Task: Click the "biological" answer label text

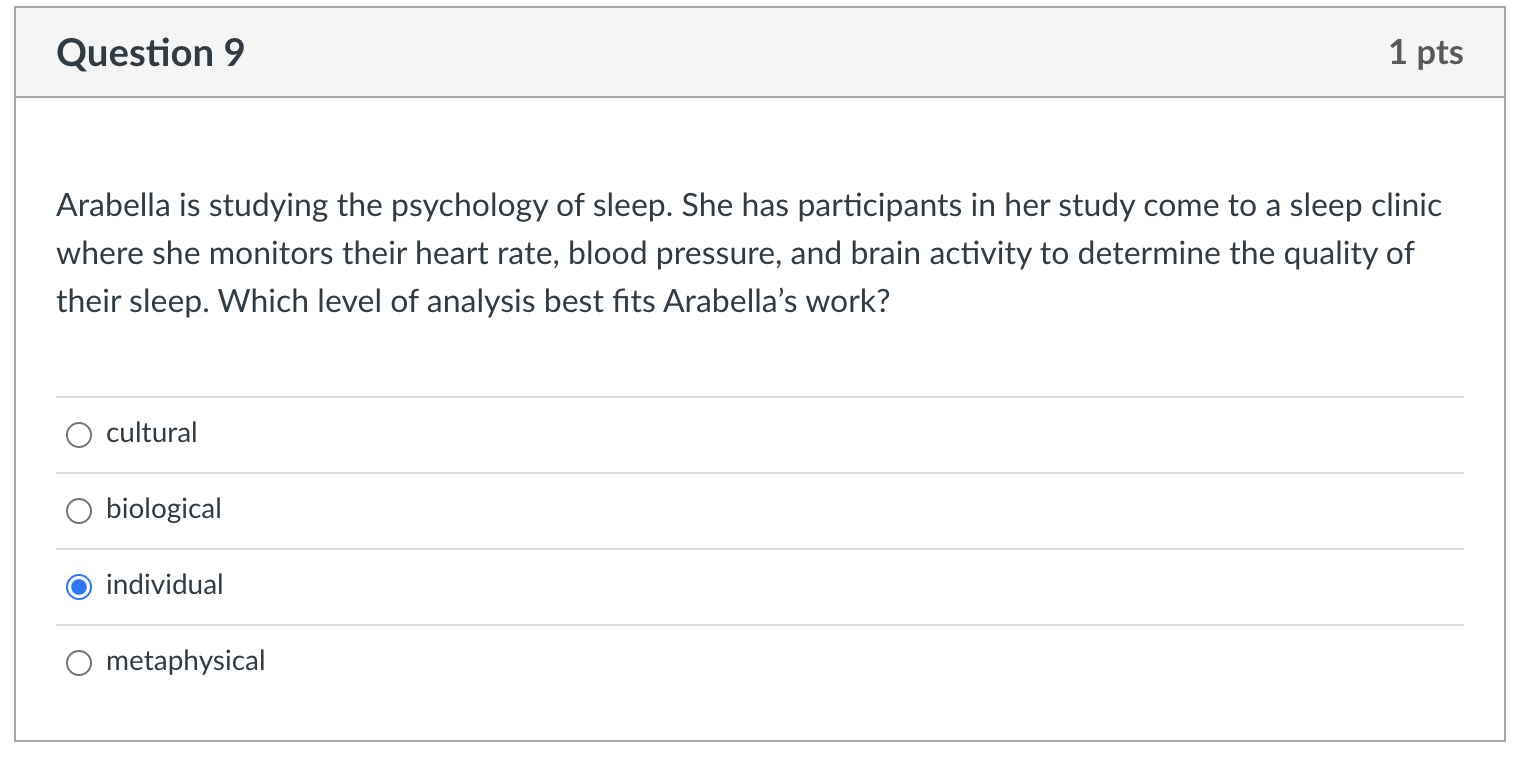Action: pos(163,509)
